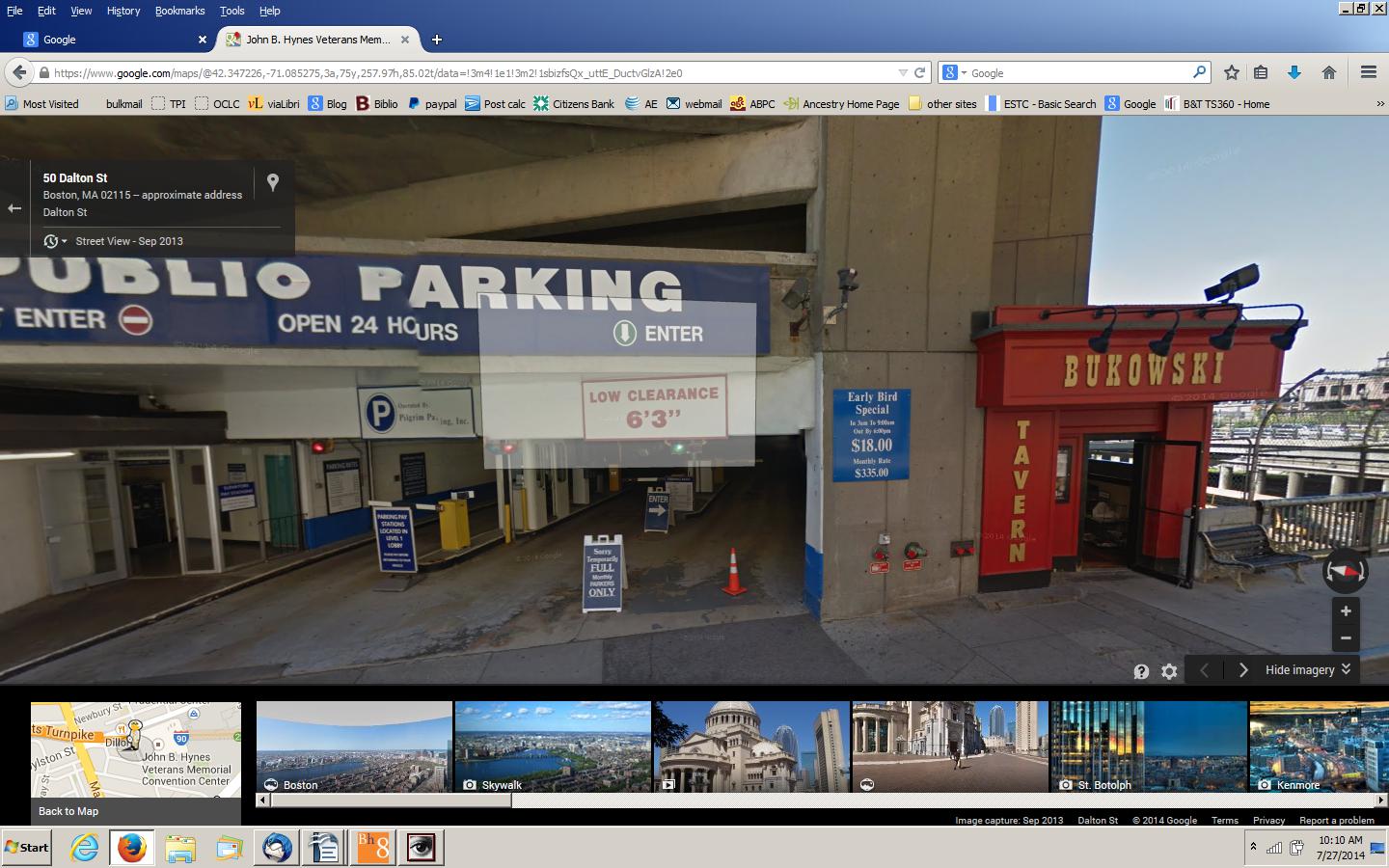Show more bookmarks with the chevron
This screenshot has height=868, width=1389.
[x=1379, y=103]
